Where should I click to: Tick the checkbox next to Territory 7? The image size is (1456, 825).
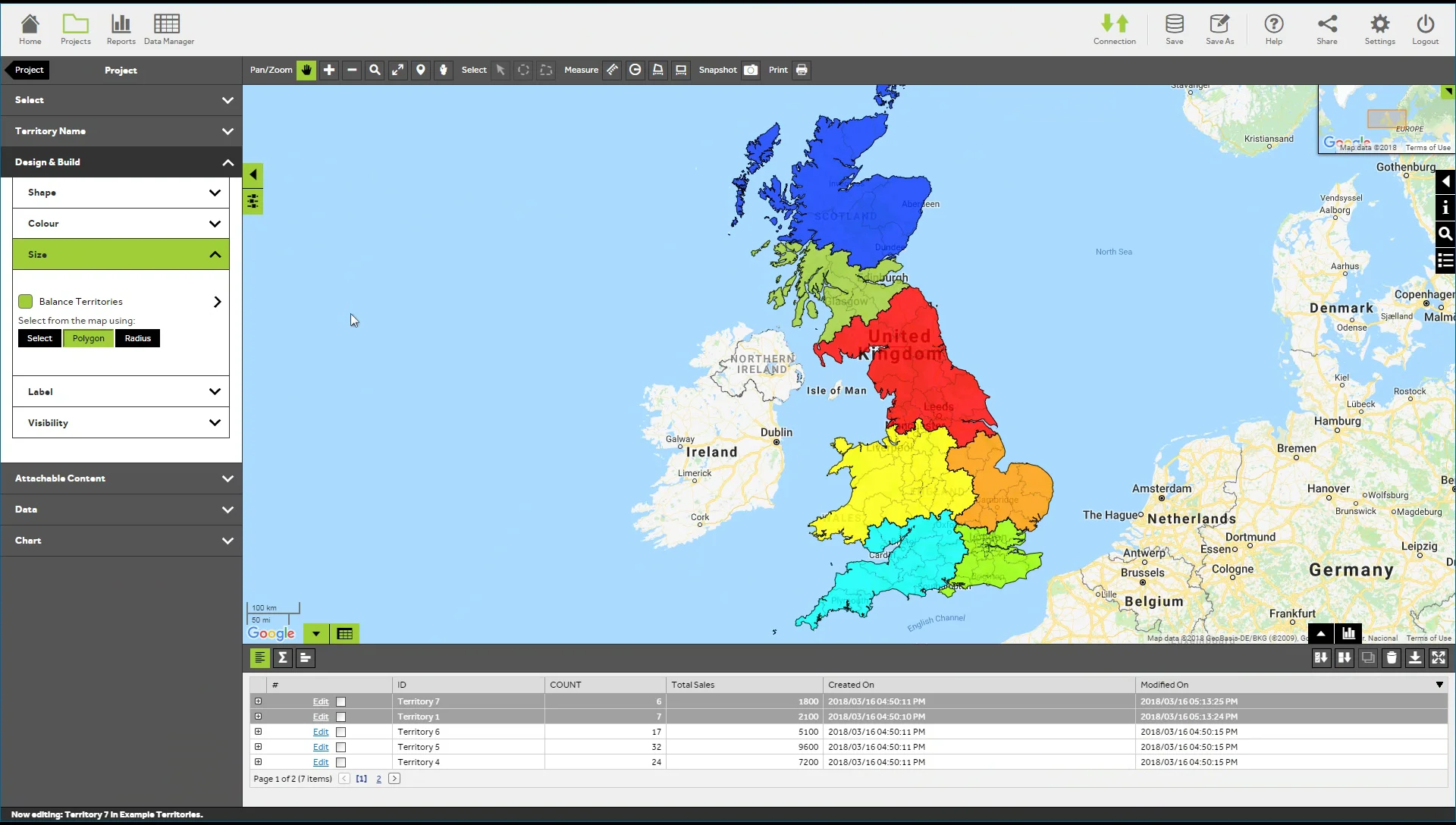341,701
